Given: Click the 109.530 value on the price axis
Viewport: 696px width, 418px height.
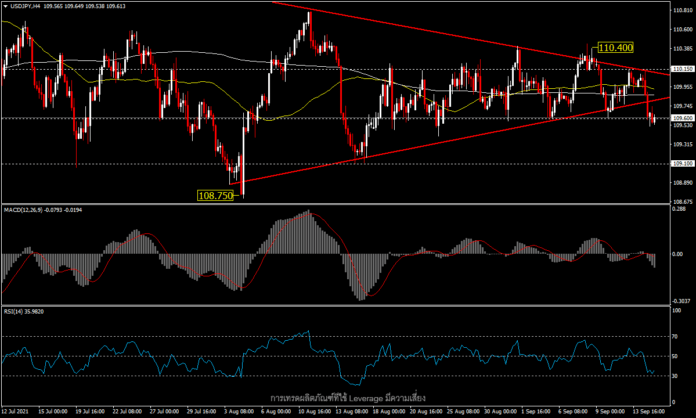Looking at the screenshot, I should 683,125.
